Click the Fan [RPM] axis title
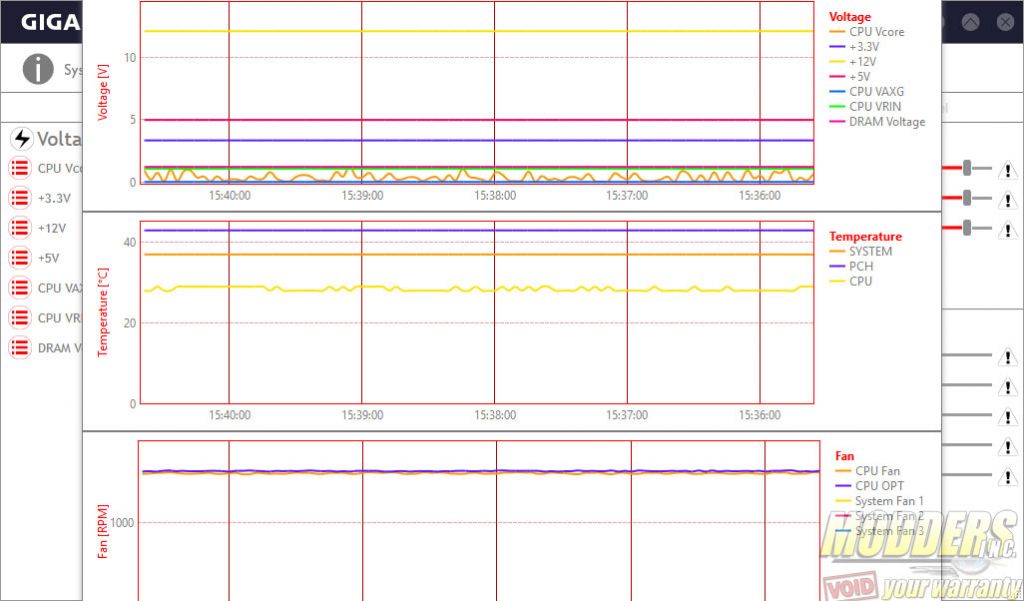Image resolution: width=1024 pixels, height=601 pixels. tap(103, 531)
